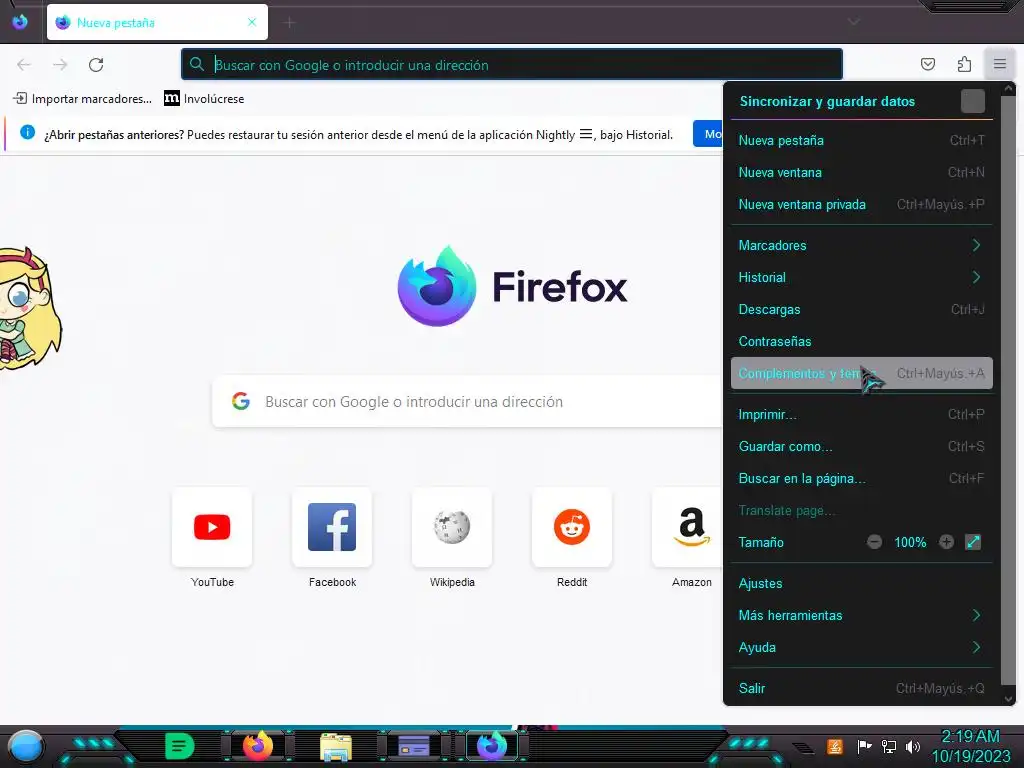This screenshot has height=768, width=1024.
Task: Click the new tab page Google search box
Action: (467, 402)
